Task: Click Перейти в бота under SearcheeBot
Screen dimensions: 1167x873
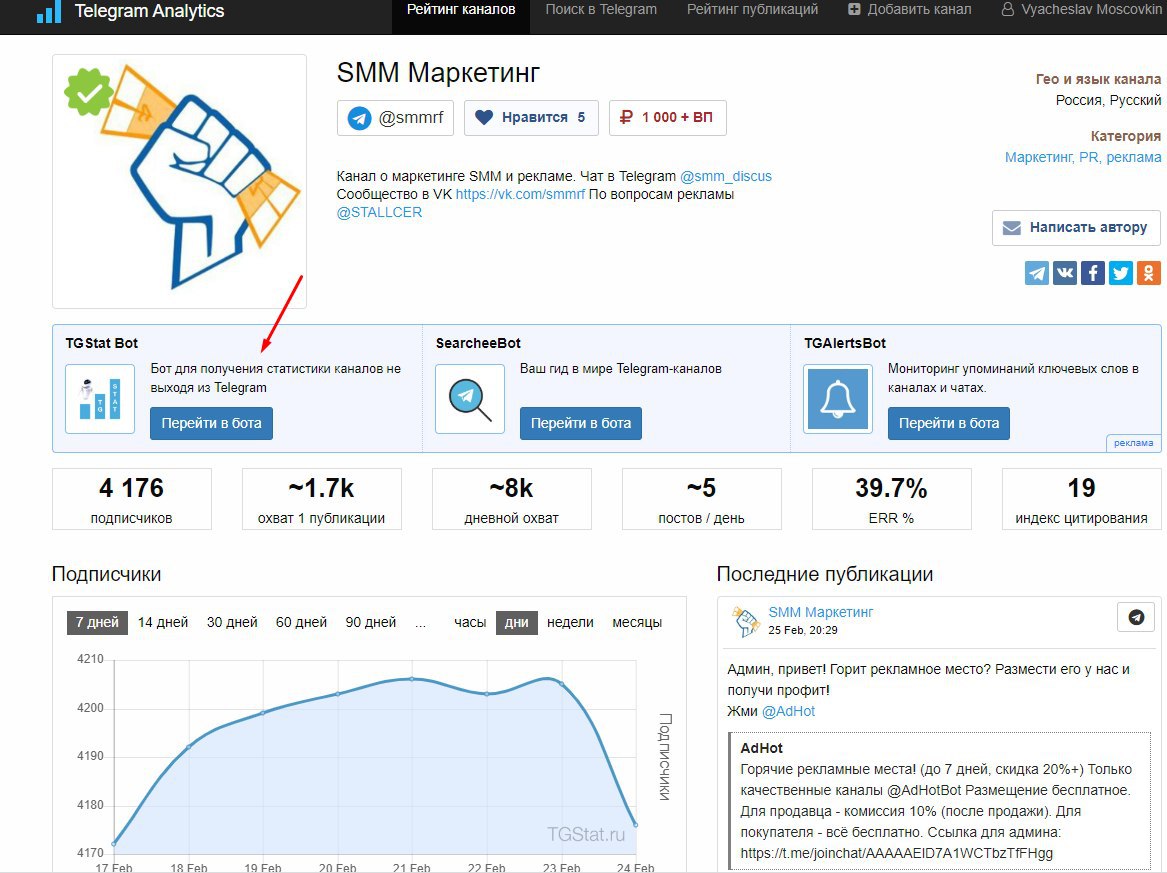Action: [x=581, y=423]
